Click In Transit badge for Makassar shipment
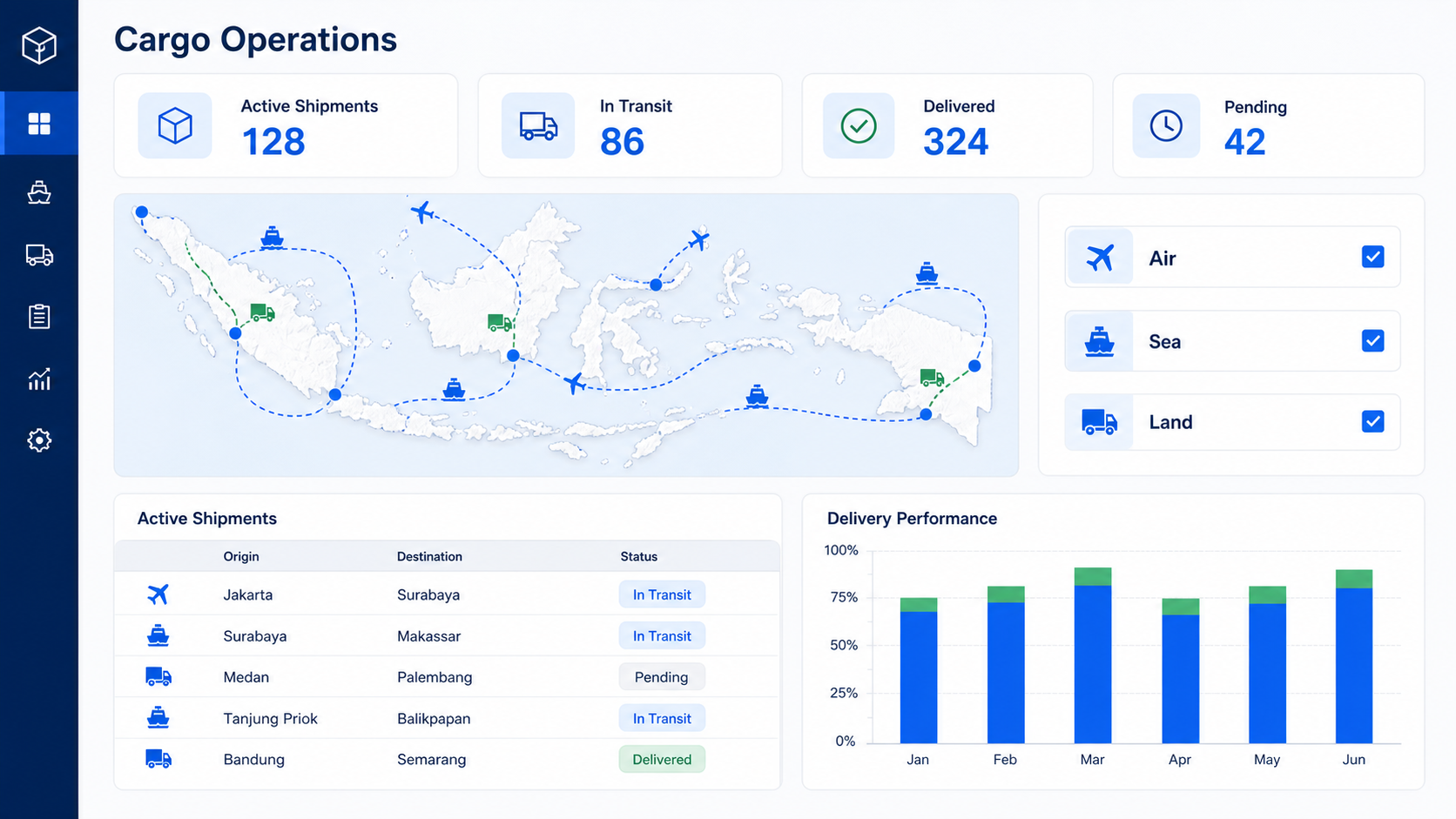The image size is (1456, 819). (x=662, y=635)
